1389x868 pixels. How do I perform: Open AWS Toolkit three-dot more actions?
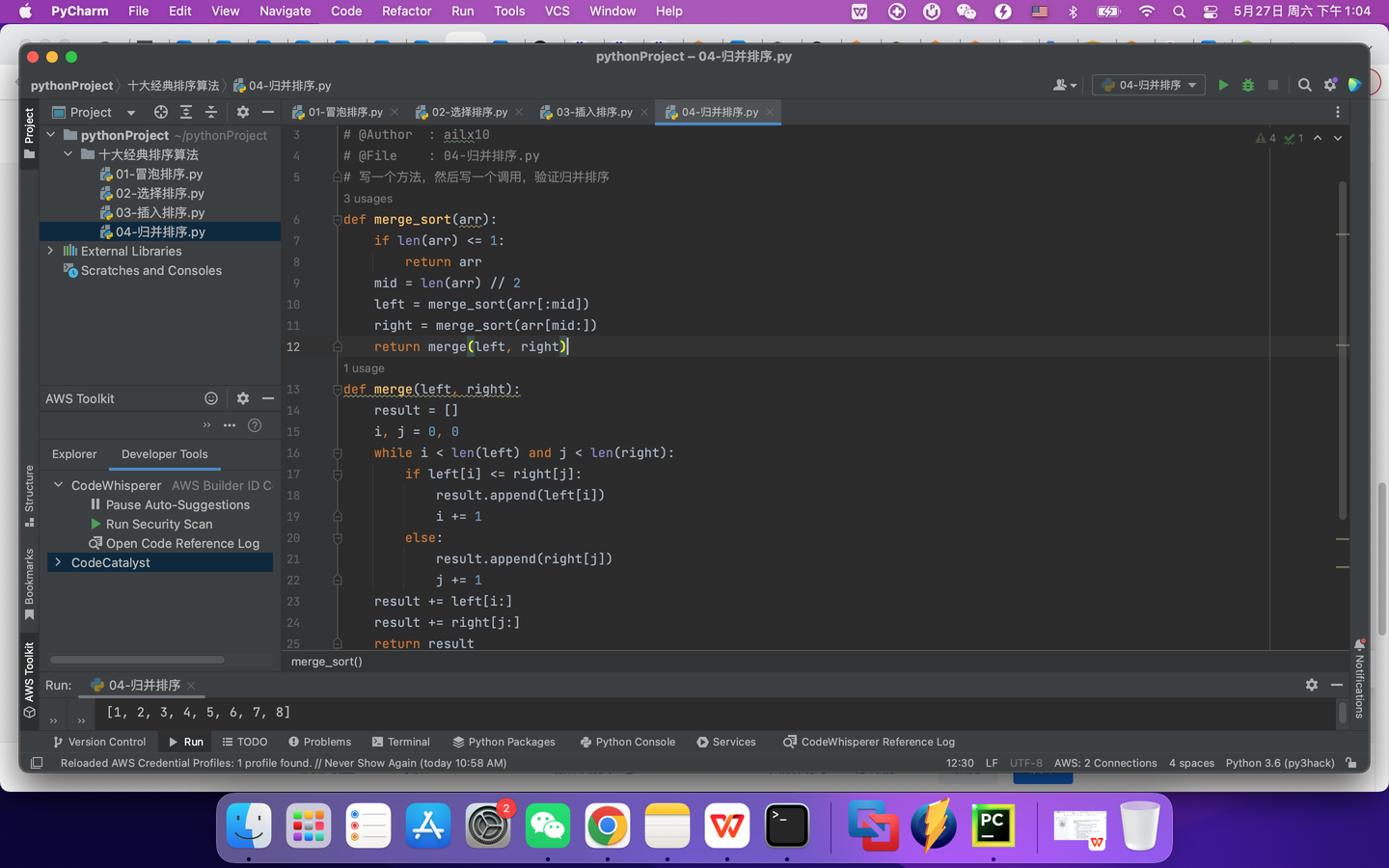230,425
